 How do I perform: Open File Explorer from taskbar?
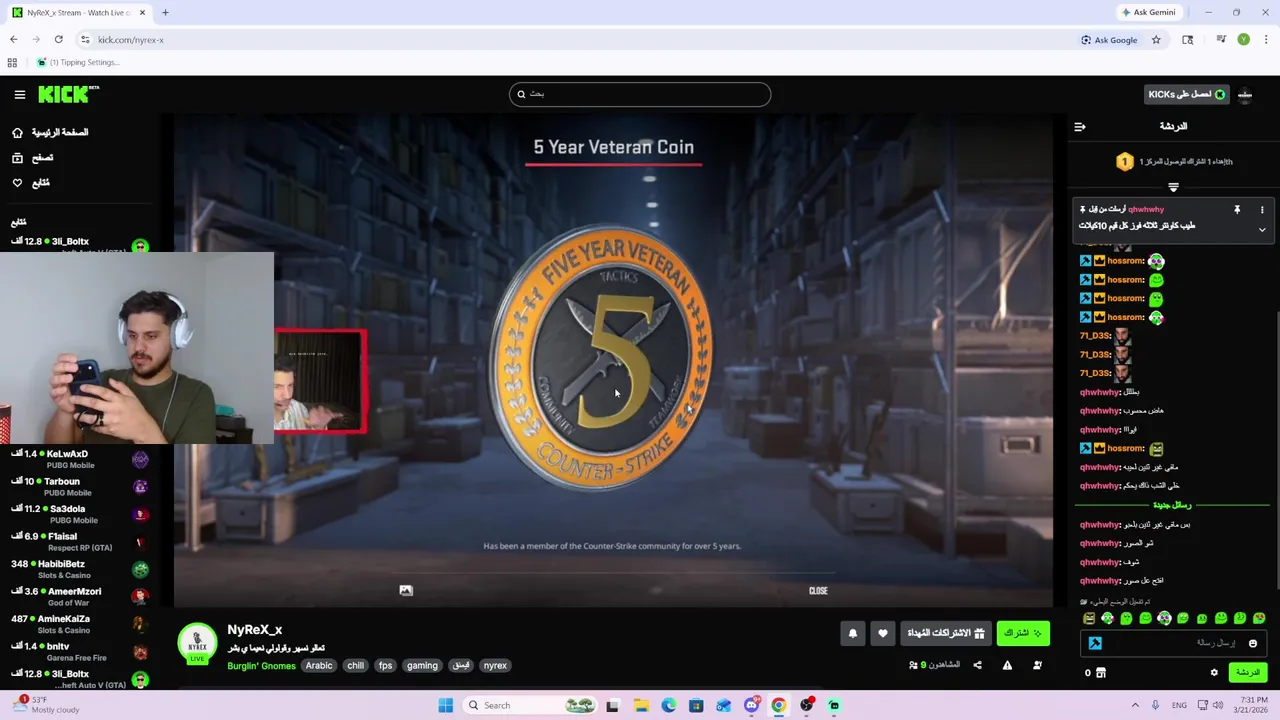(640, 705)
